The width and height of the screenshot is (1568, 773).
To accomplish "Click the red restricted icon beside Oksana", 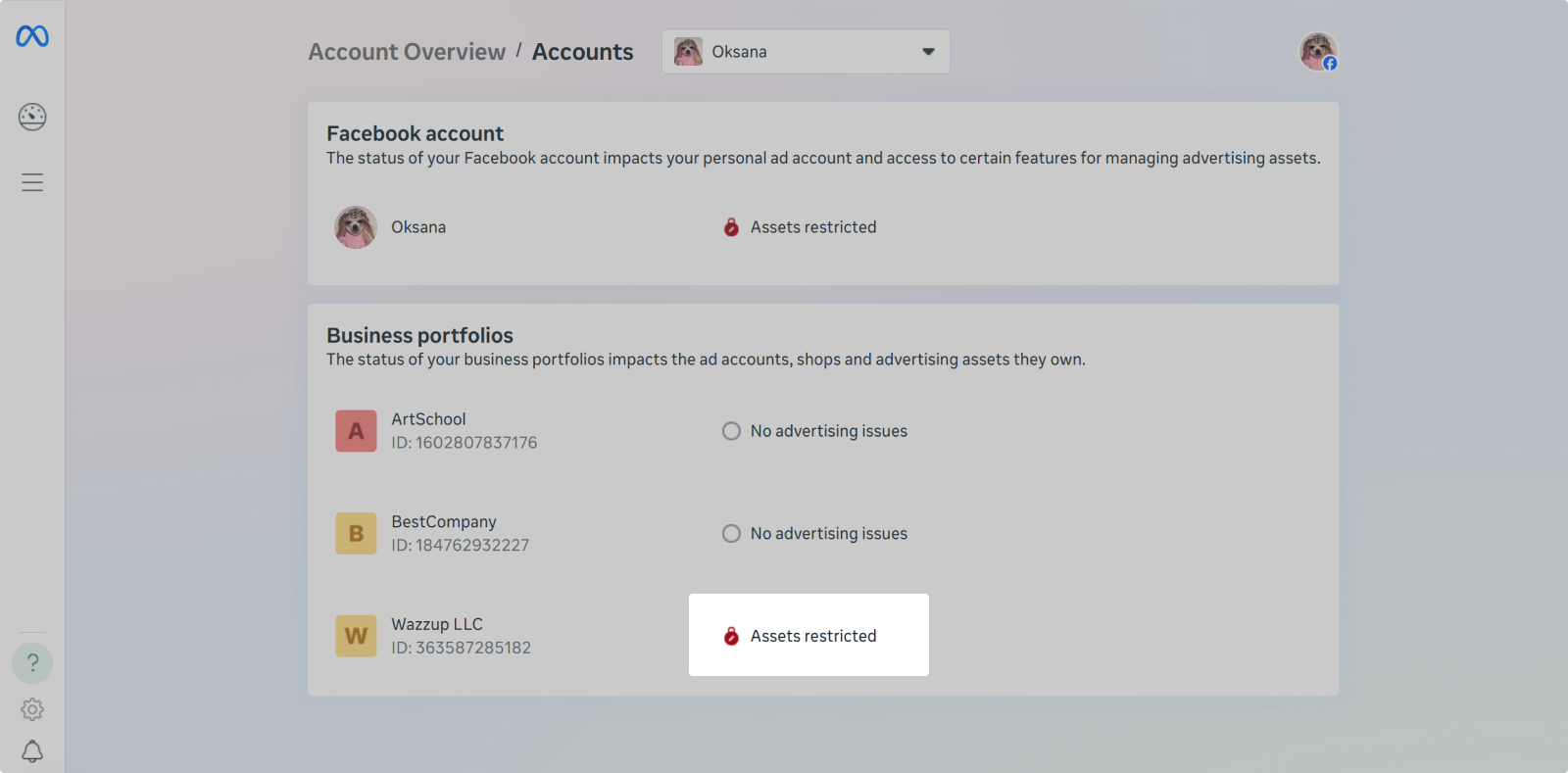I will click(731, 227).
